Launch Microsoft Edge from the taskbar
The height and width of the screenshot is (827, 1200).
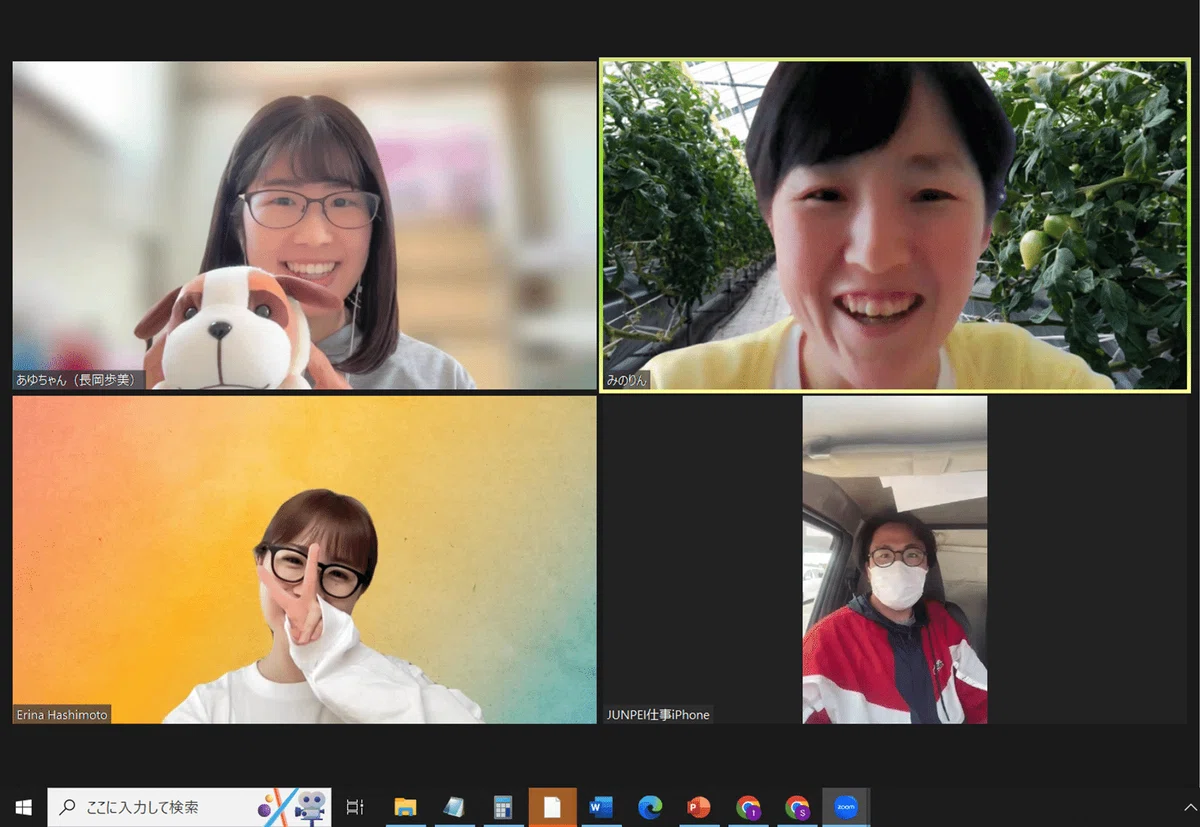(650, 807)
